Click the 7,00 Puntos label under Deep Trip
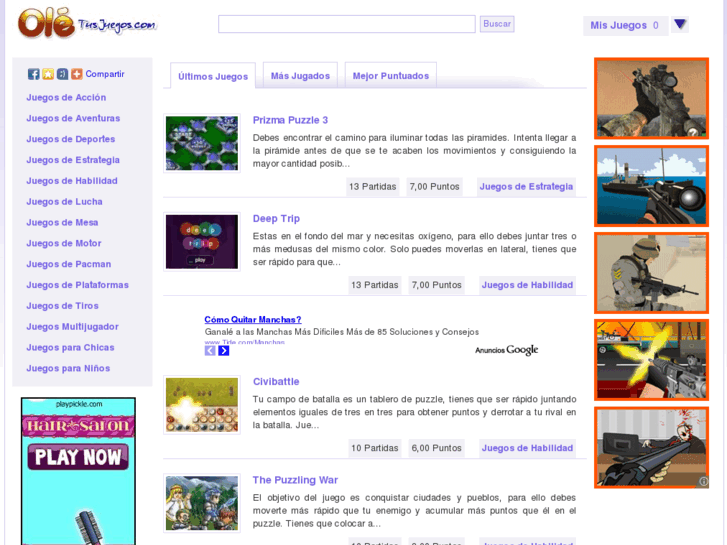 [436, 285]
